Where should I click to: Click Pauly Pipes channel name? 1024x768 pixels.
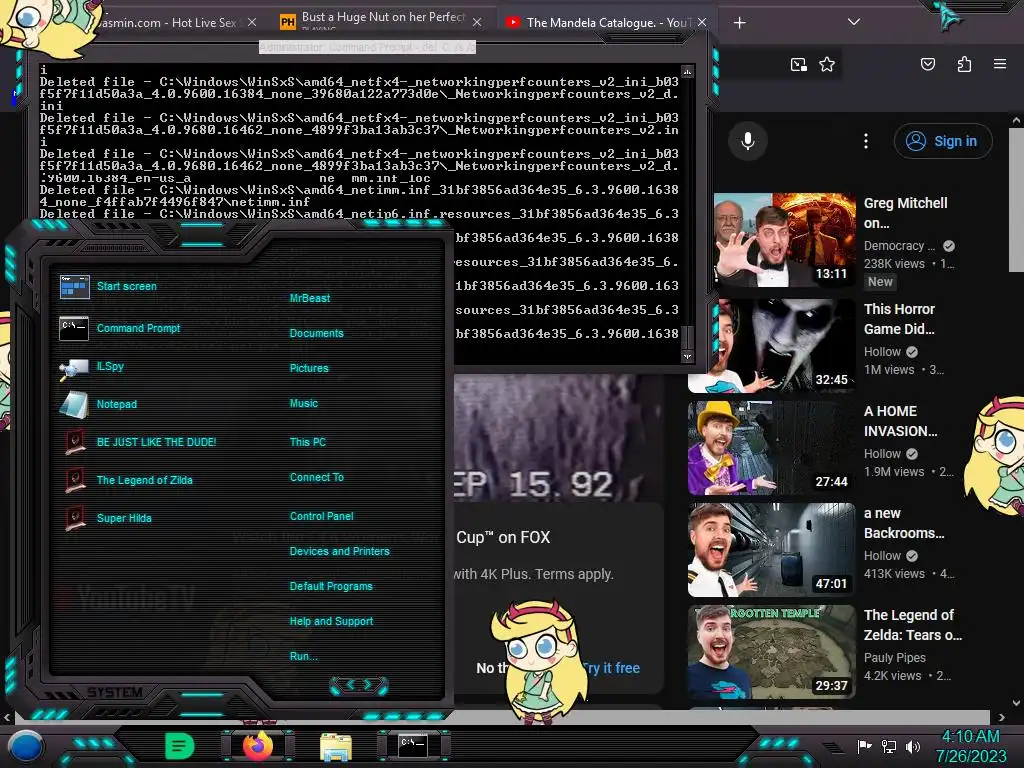[895, 658]
